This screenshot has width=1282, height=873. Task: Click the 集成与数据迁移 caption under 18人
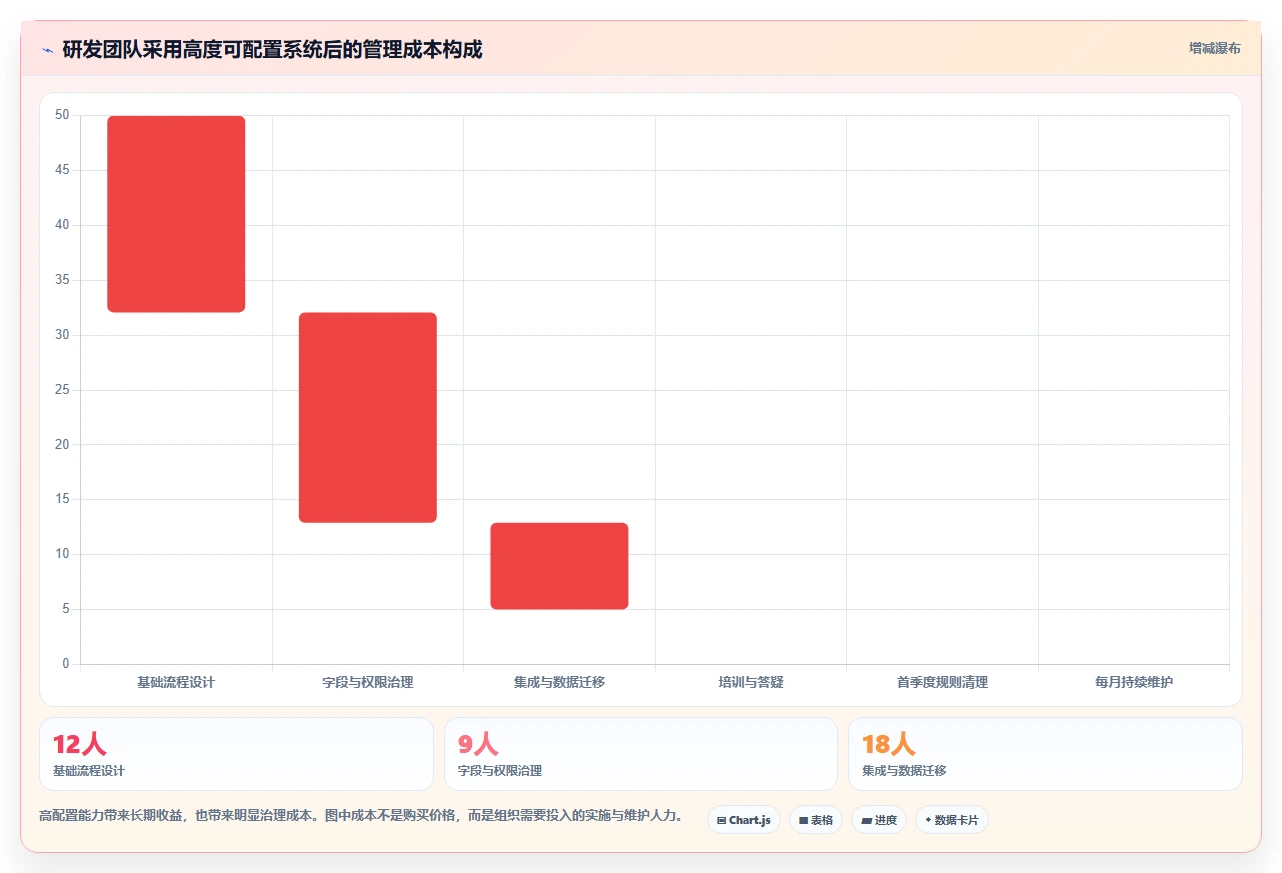(x=904, y=771)
